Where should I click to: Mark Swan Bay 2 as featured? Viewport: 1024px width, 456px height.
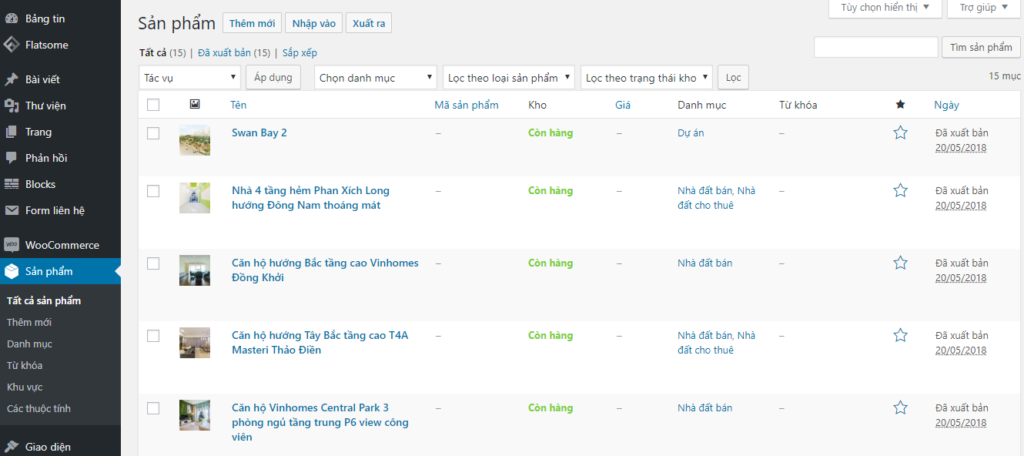coord(900,133)
